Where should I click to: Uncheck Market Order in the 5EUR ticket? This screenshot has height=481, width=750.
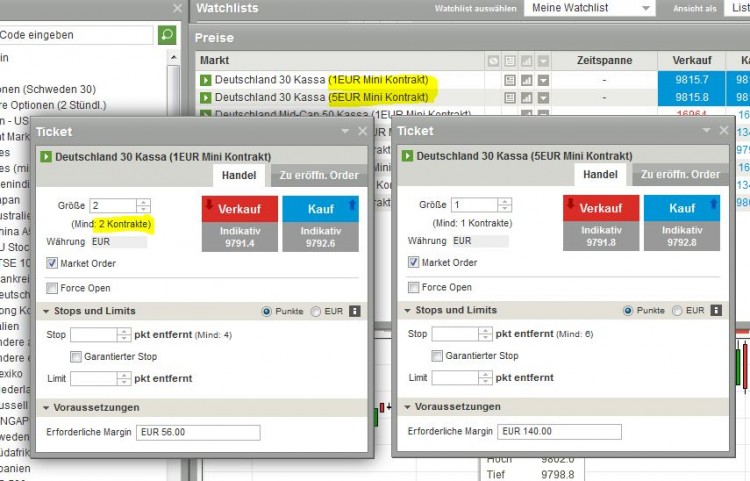click(413, 262)
